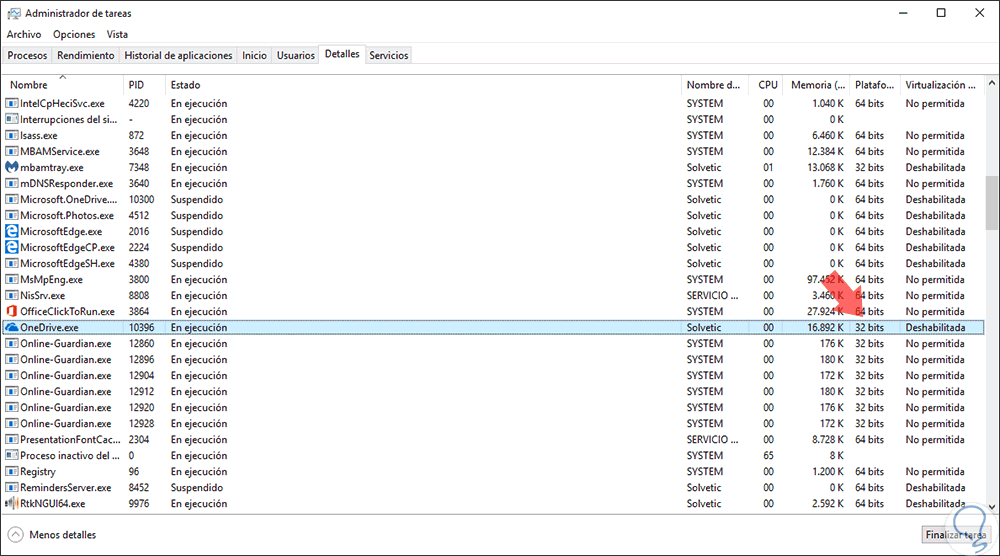The width and height of the screenshot is (1000, 556).
Task: Collapse view with Menos detalles arrow
Action: point(15,534)
